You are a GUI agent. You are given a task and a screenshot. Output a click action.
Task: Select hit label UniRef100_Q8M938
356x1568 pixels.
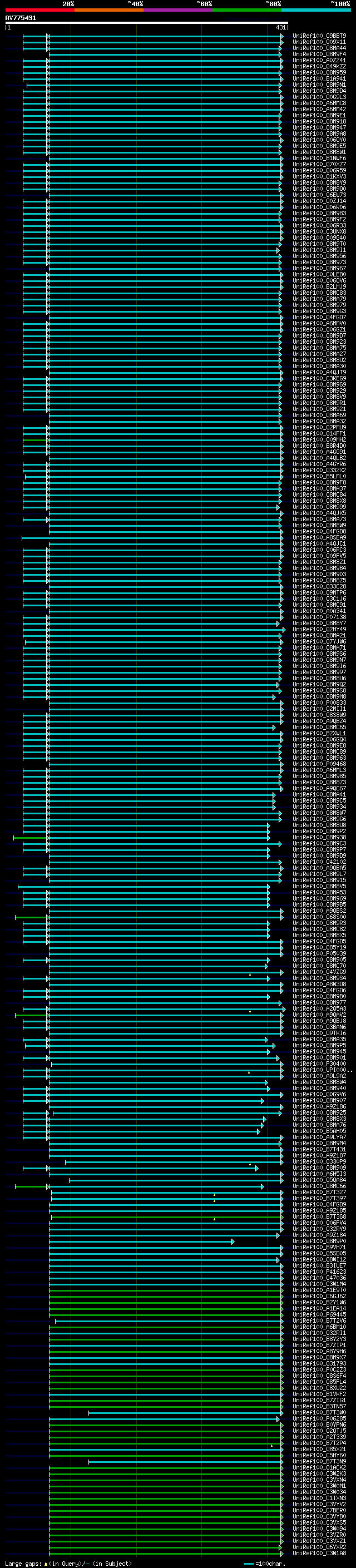tap(319, 838)
